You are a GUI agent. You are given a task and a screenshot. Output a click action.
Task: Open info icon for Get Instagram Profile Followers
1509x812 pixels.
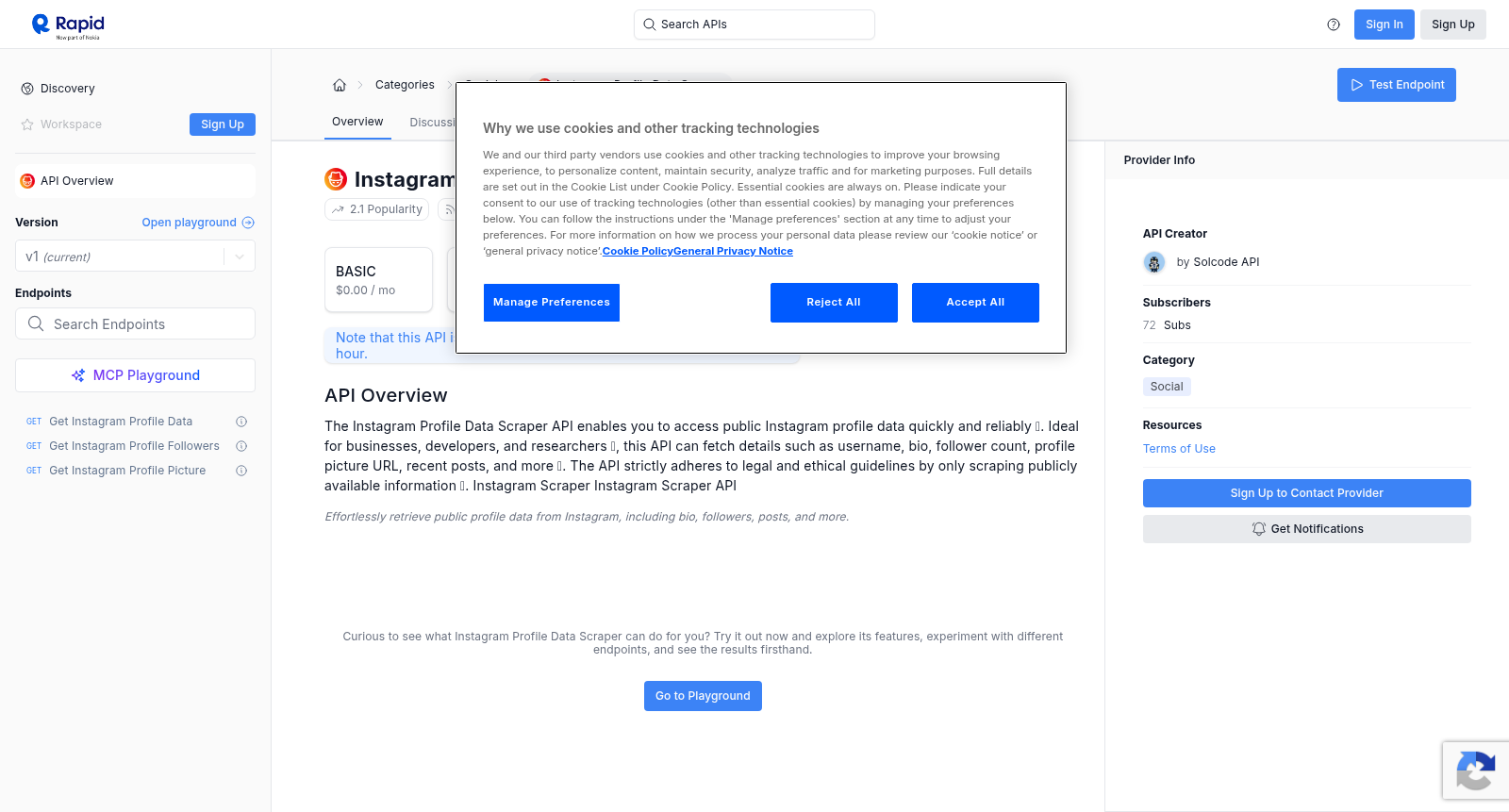click(241, 446)
